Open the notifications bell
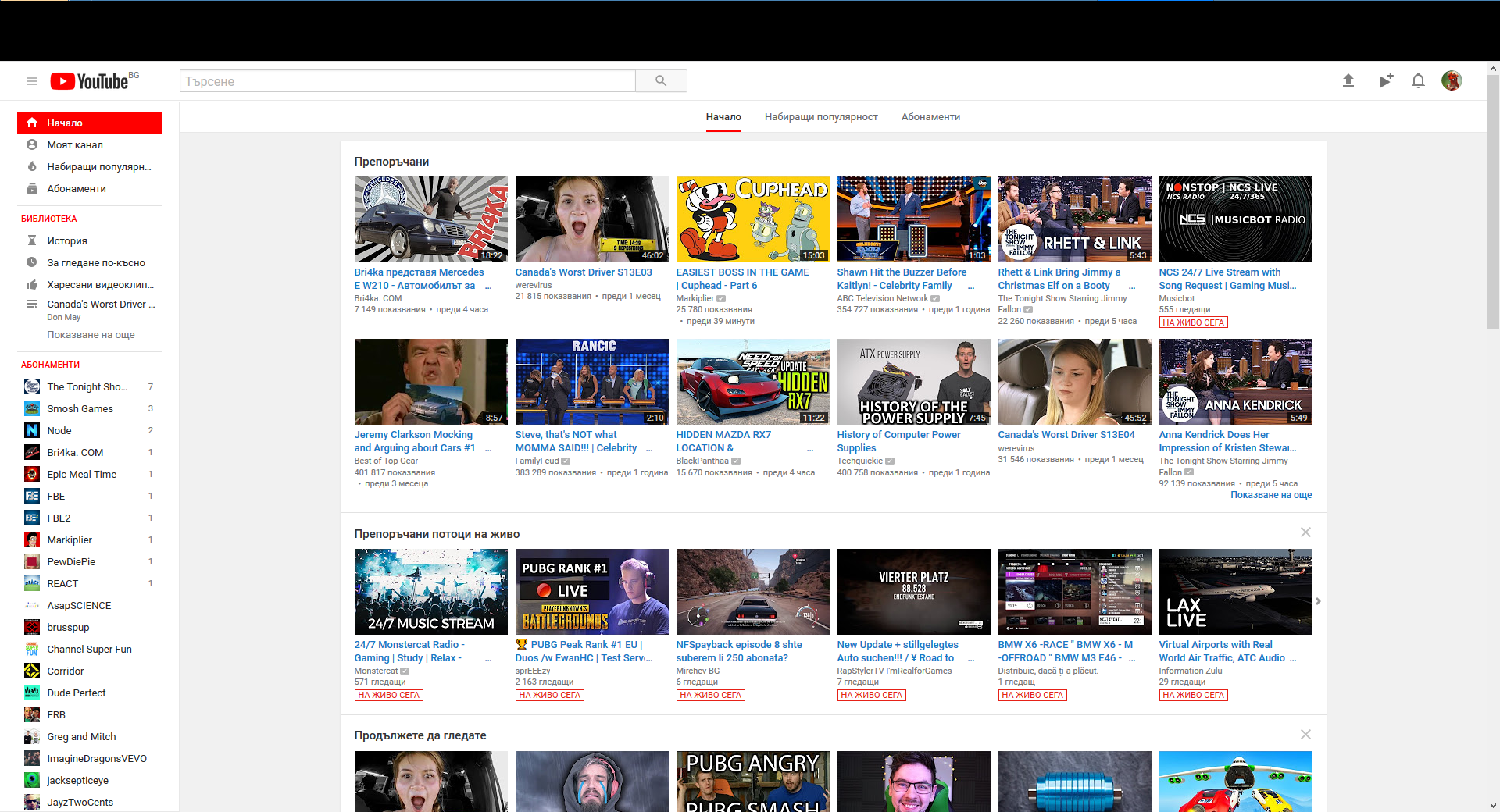This screenshot has width=1500, height=812. click(1418, 80)
